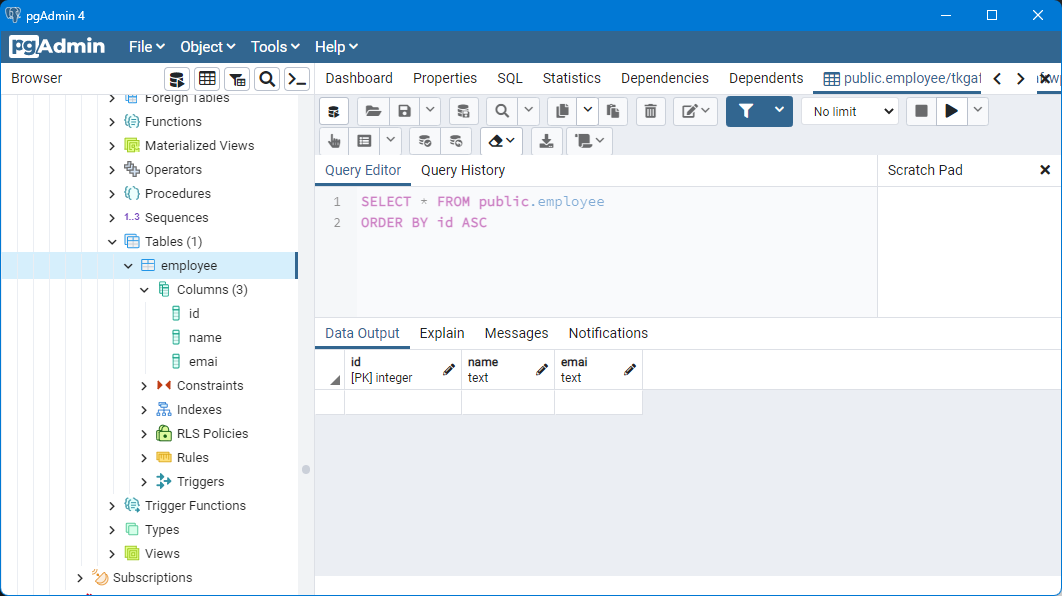Open the Explain options dropdown arrow

click(390, 141)
